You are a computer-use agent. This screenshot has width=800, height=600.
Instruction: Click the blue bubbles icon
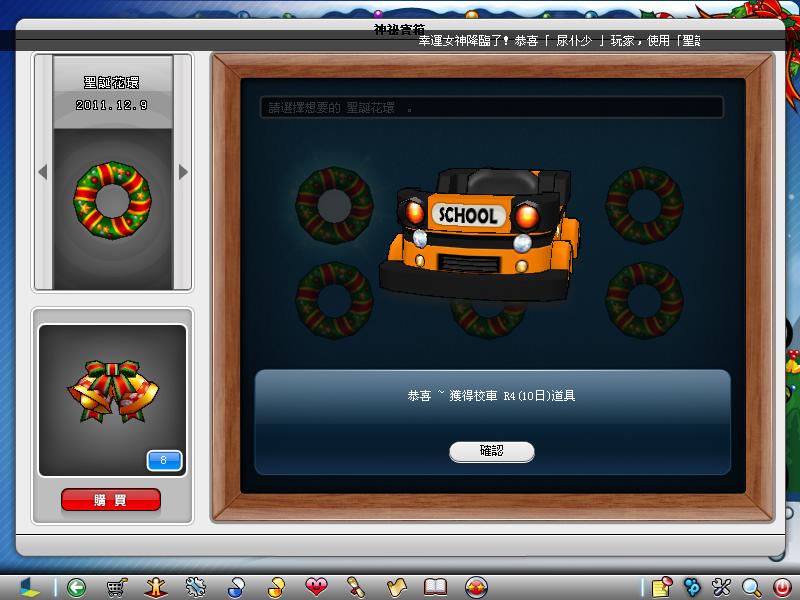(692, 587)
